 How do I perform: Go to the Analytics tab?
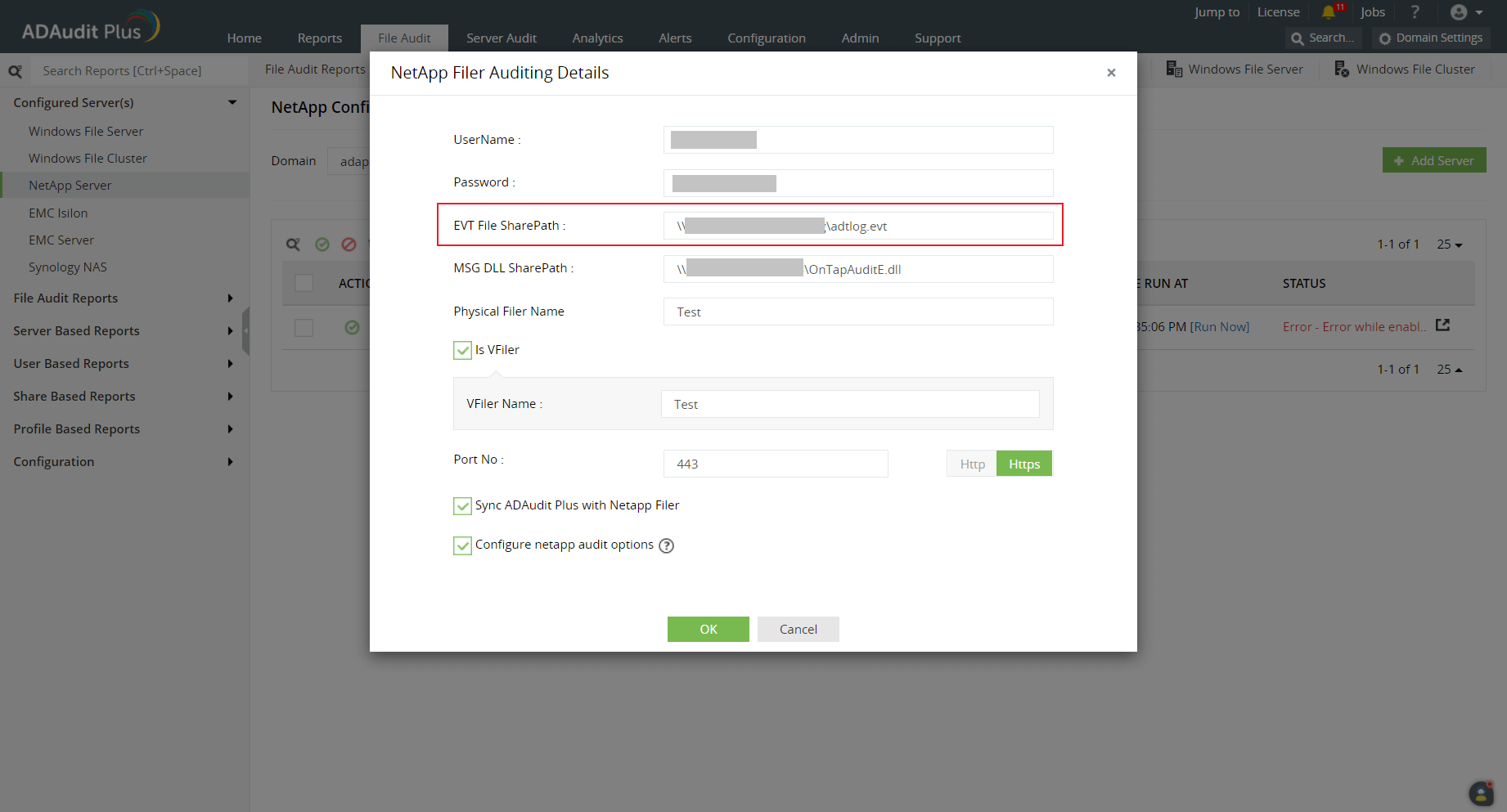tap(597, 38)
